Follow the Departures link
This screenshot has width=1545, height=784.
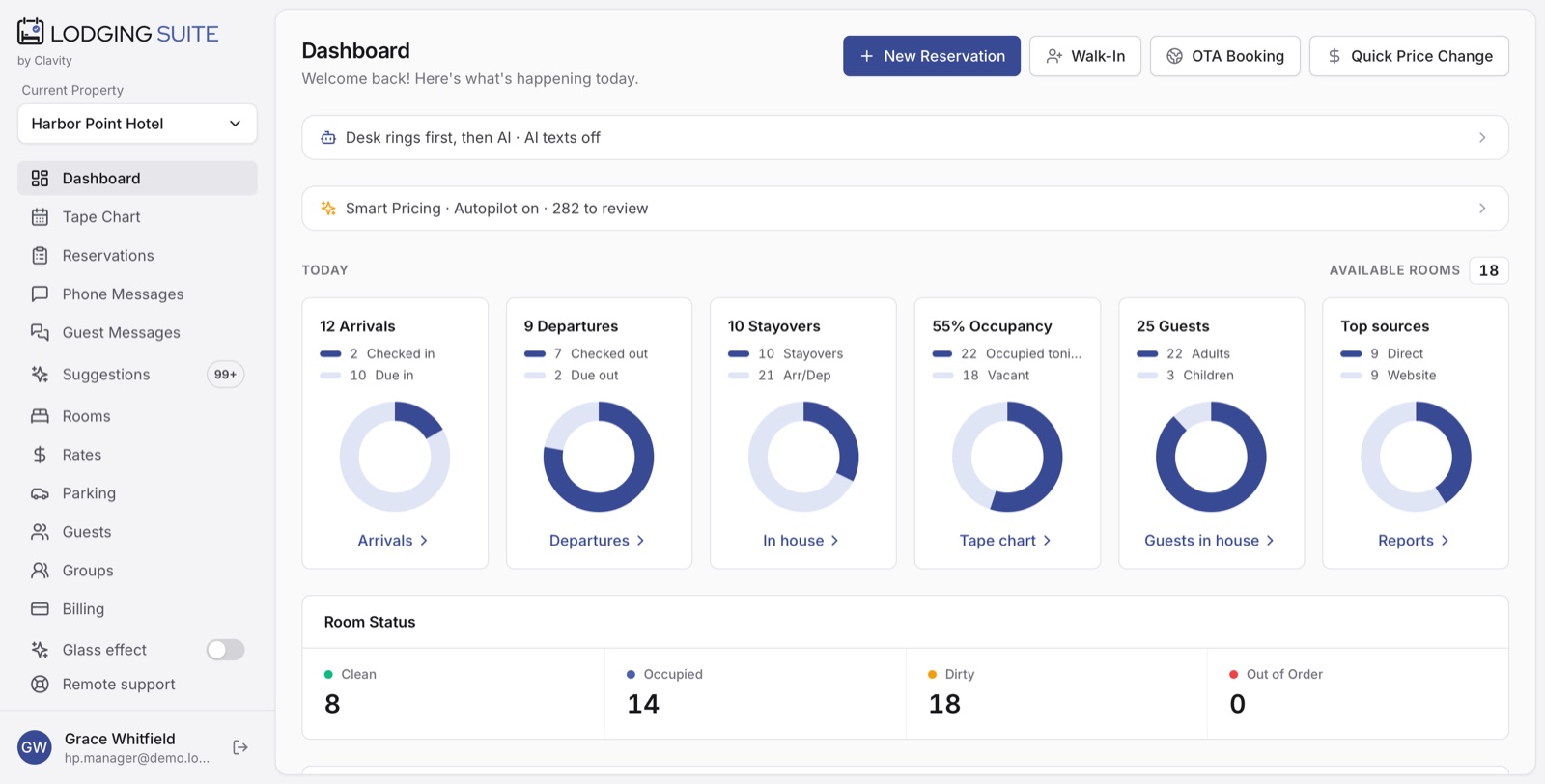[598, 541]
